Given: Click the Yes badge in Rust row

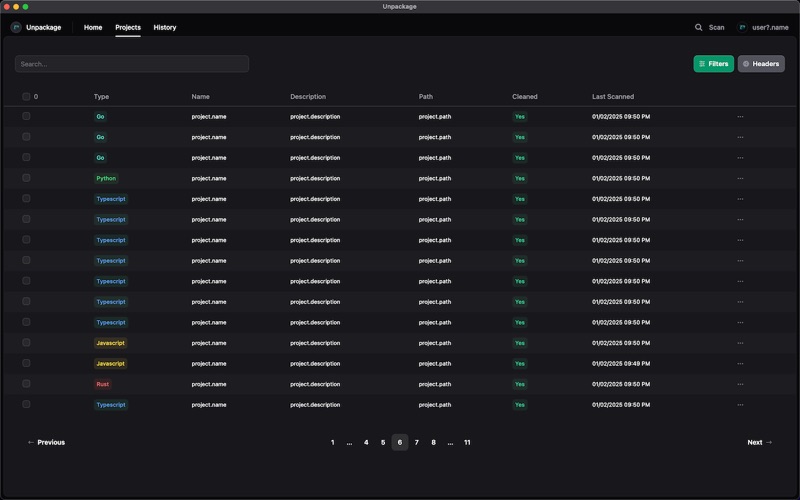Looking at the screenshot, I should tap(519, 384).
